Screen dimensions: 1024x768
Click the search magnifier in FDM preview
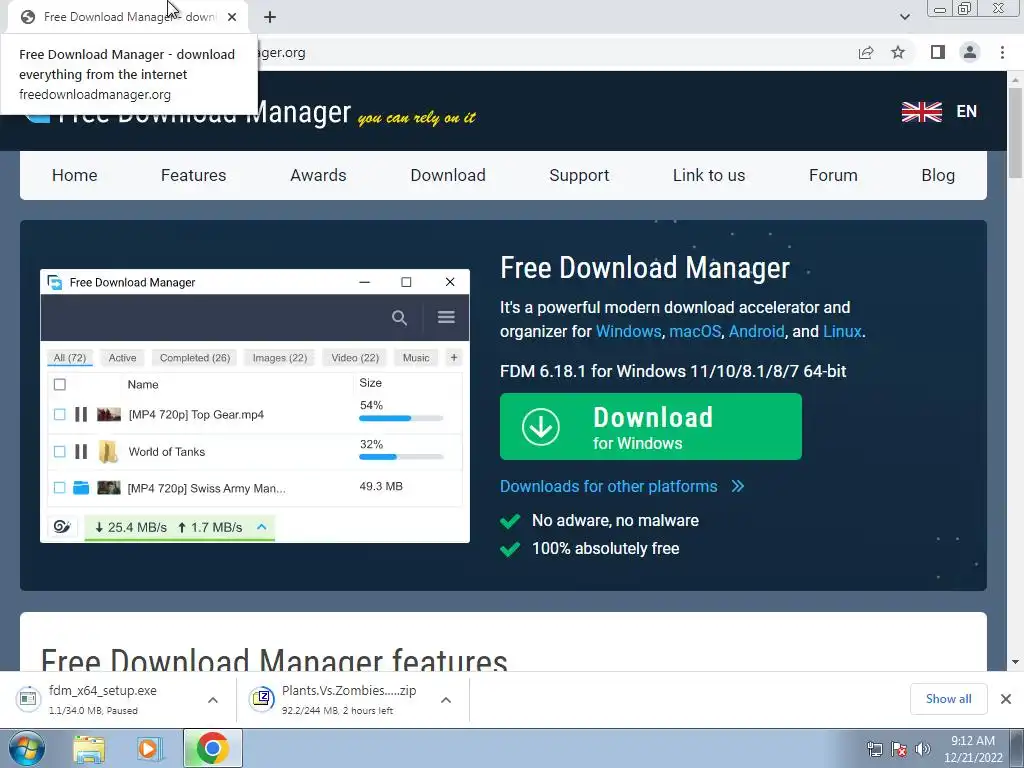click(x=399, y=317)
